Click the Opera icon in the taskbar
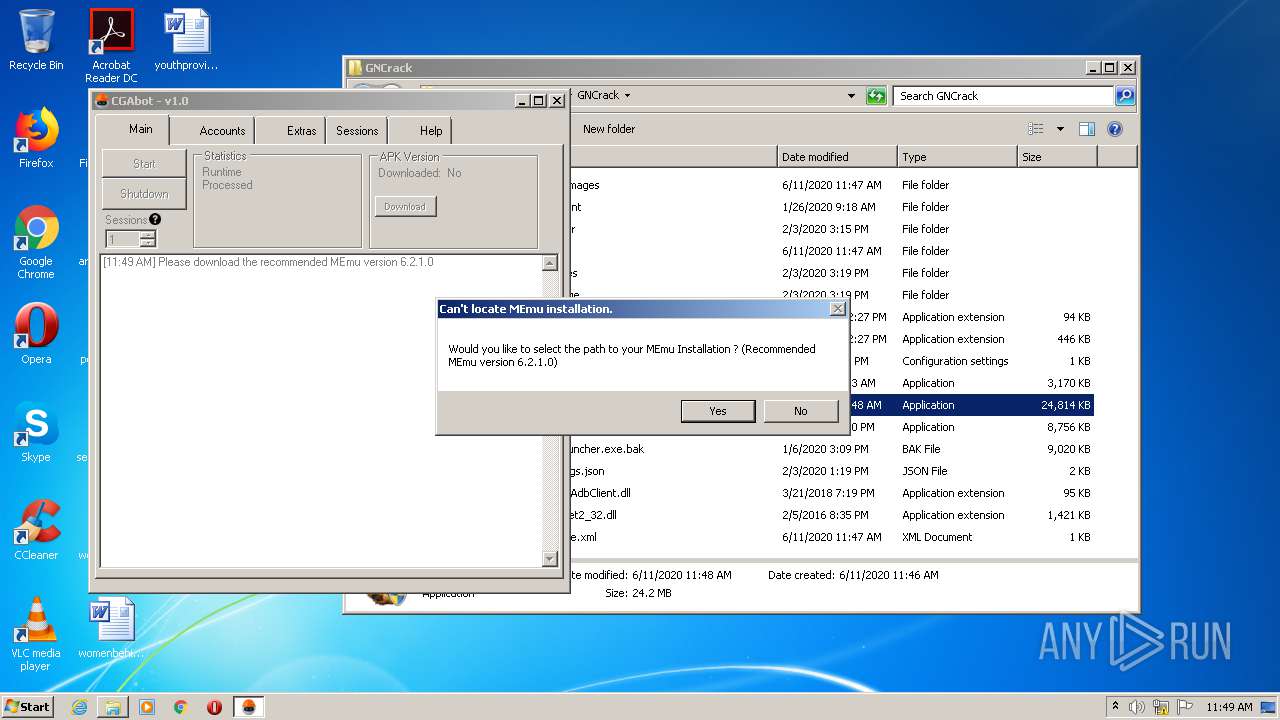The width and height of the screenshot is (1280, 720). pos(214,707)
